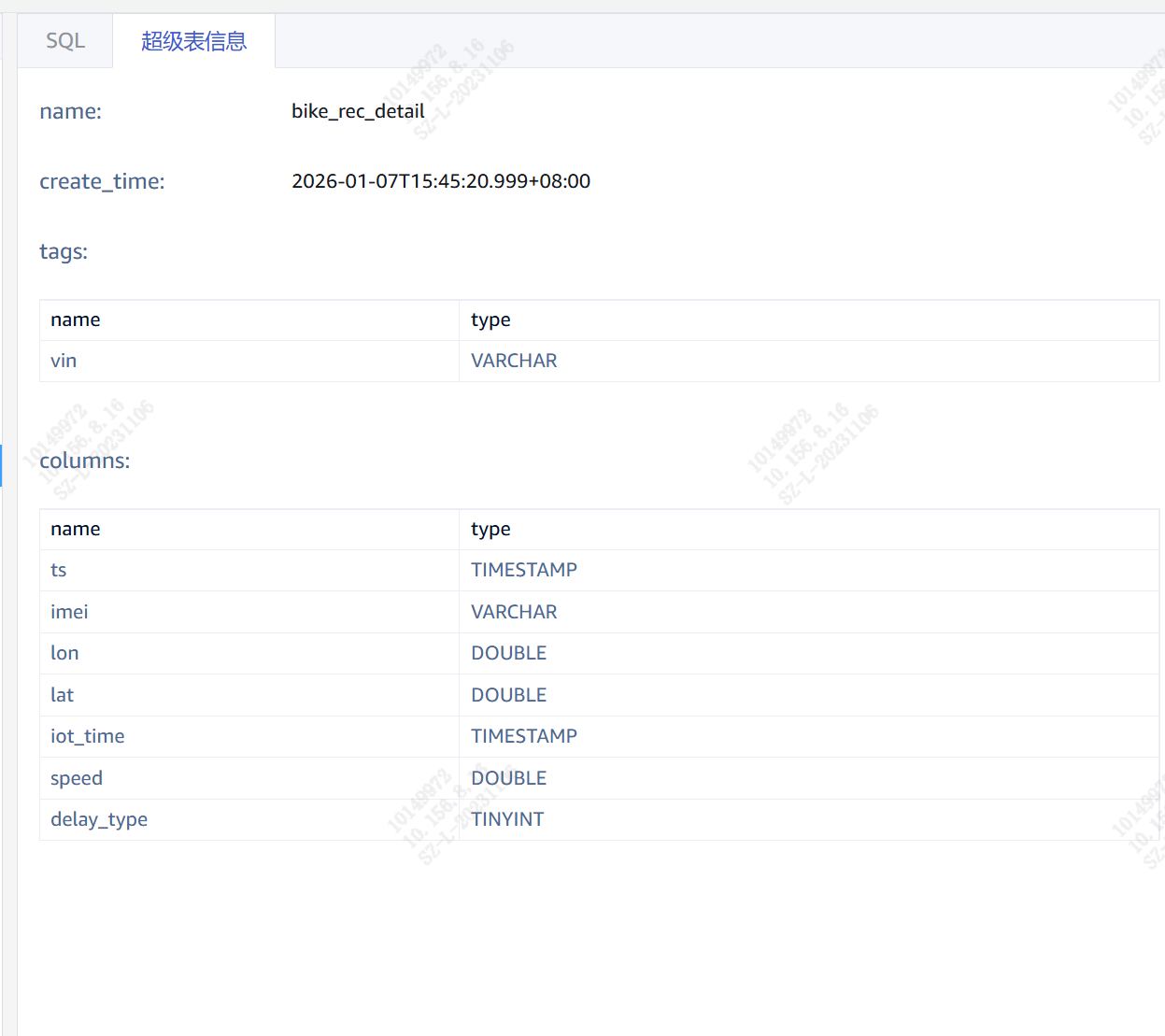1165x1036 pixels.
Task: Select the ts column name cell
Action: [59, 570]
